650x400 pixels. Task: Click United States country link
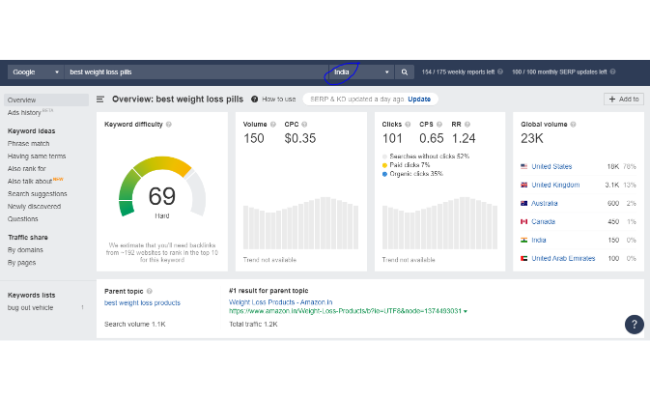[x=552, y=167]
